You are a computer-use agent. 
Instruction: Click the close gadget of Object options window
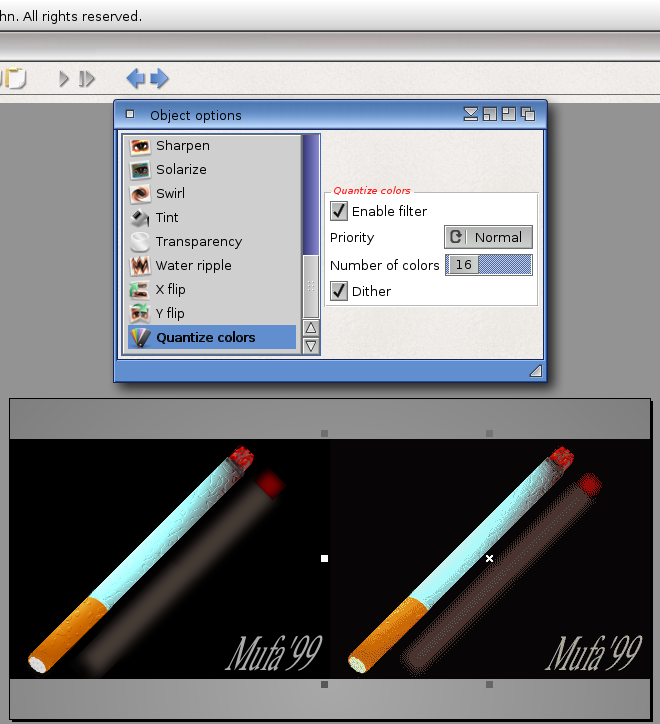[x=130, y=114]
